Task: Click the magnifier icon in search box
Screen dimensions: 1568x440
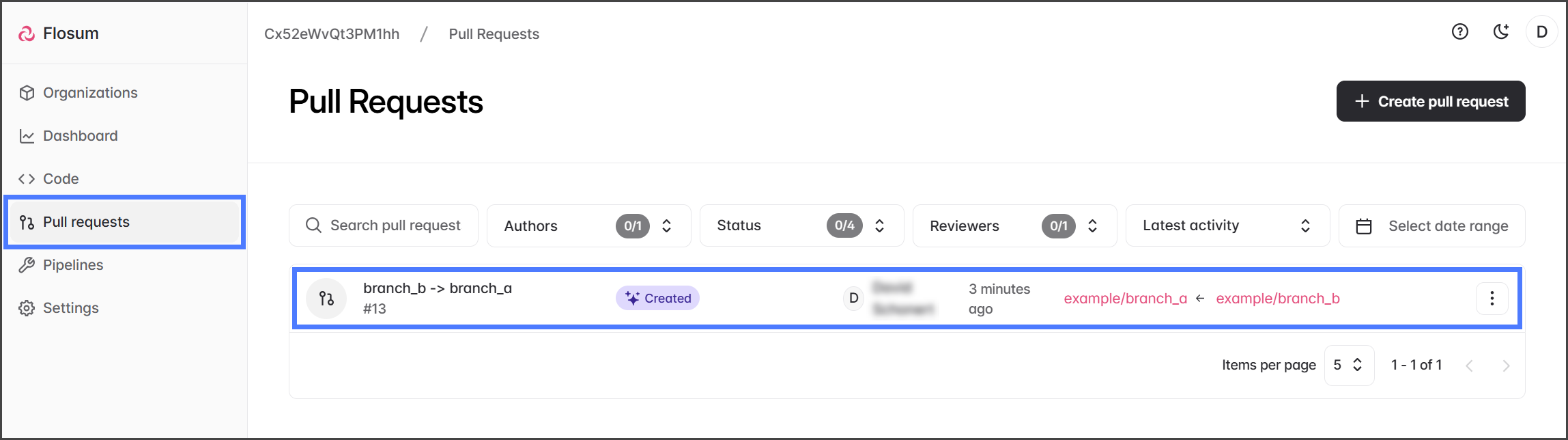Action: [313, 225]
